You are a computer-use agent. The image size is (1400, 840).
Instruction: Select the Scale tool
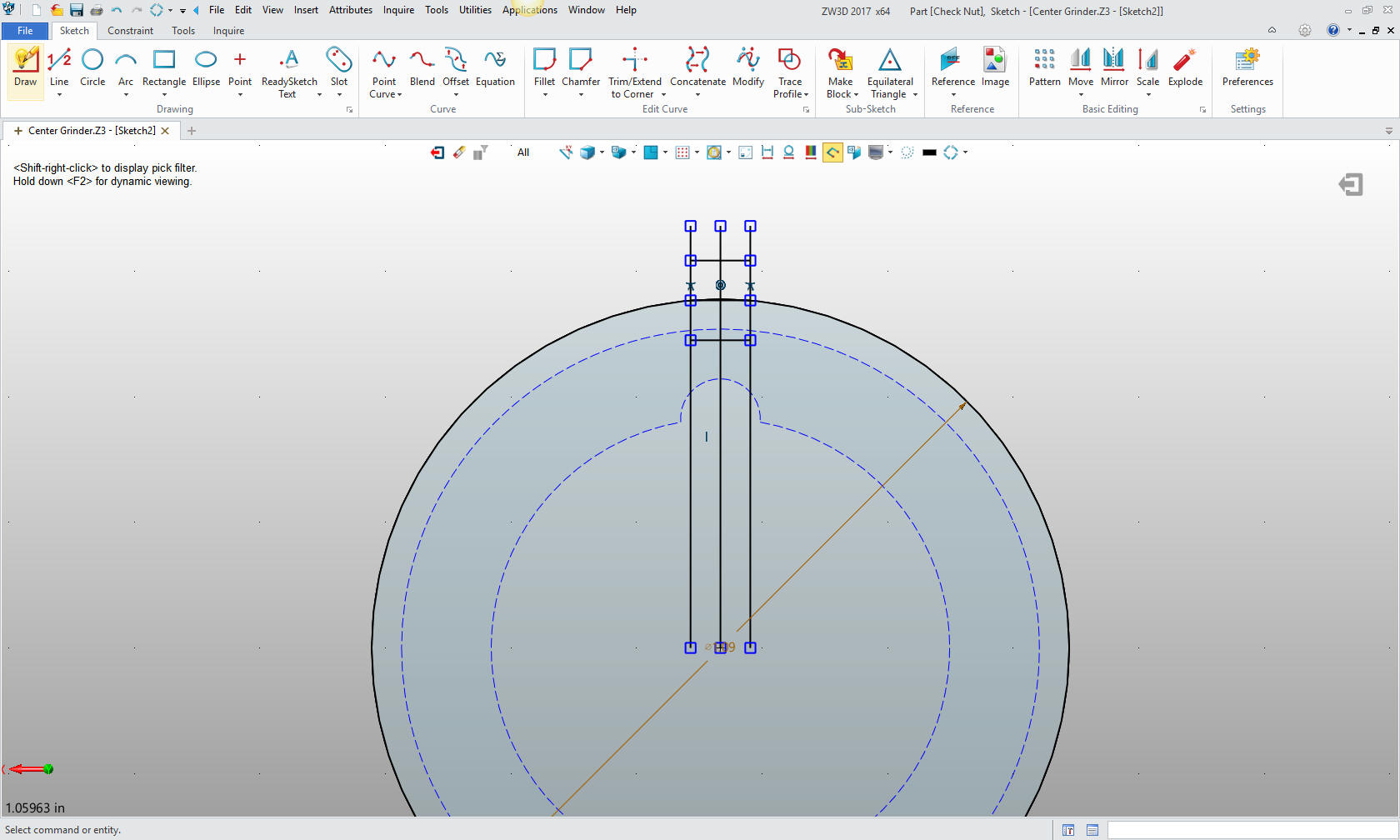click(1147, 67)
